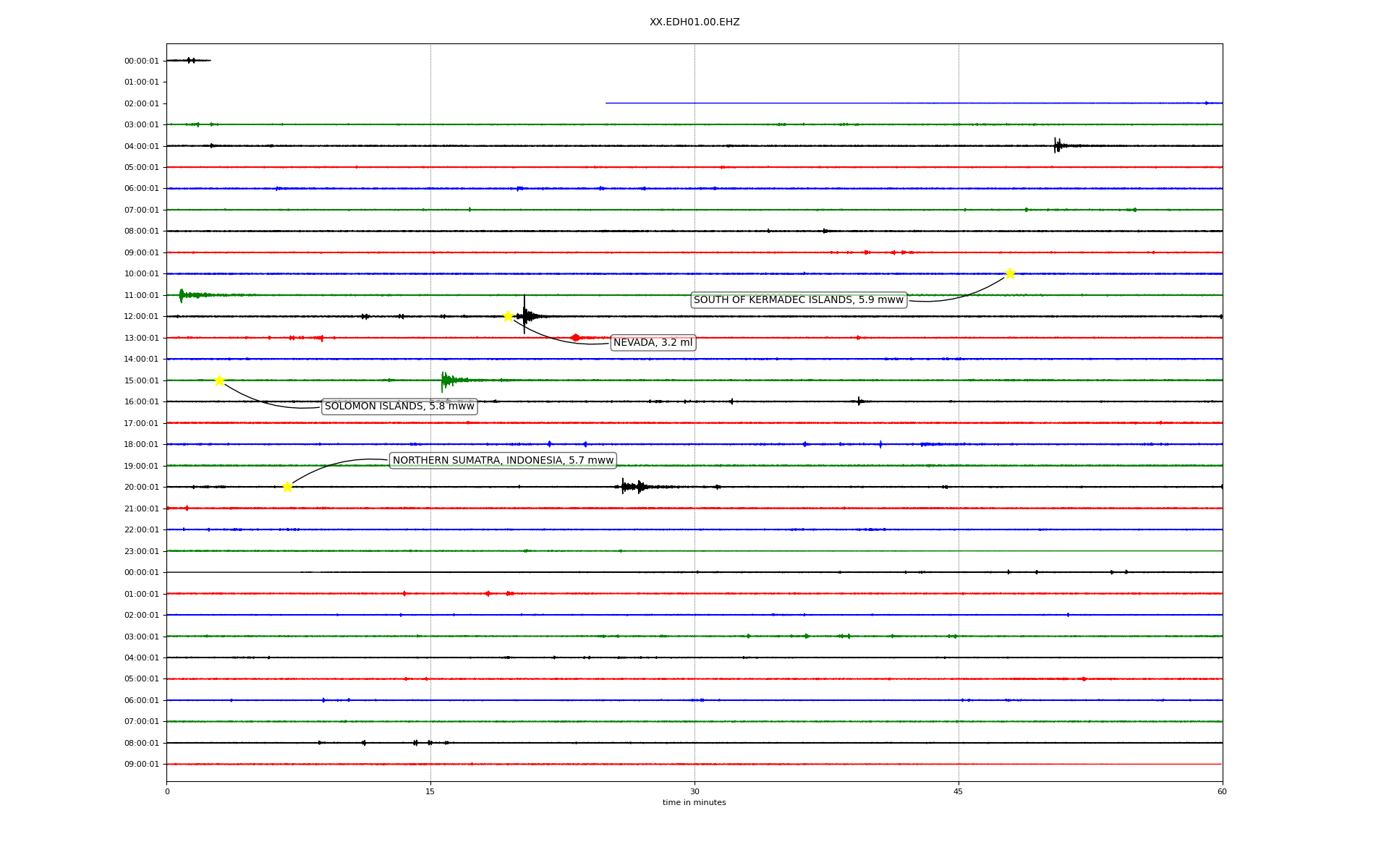Screen dimensions: 1389x868
Task: Click the black spike near end of 04:00:01 trace
Action: (1057, 145)
